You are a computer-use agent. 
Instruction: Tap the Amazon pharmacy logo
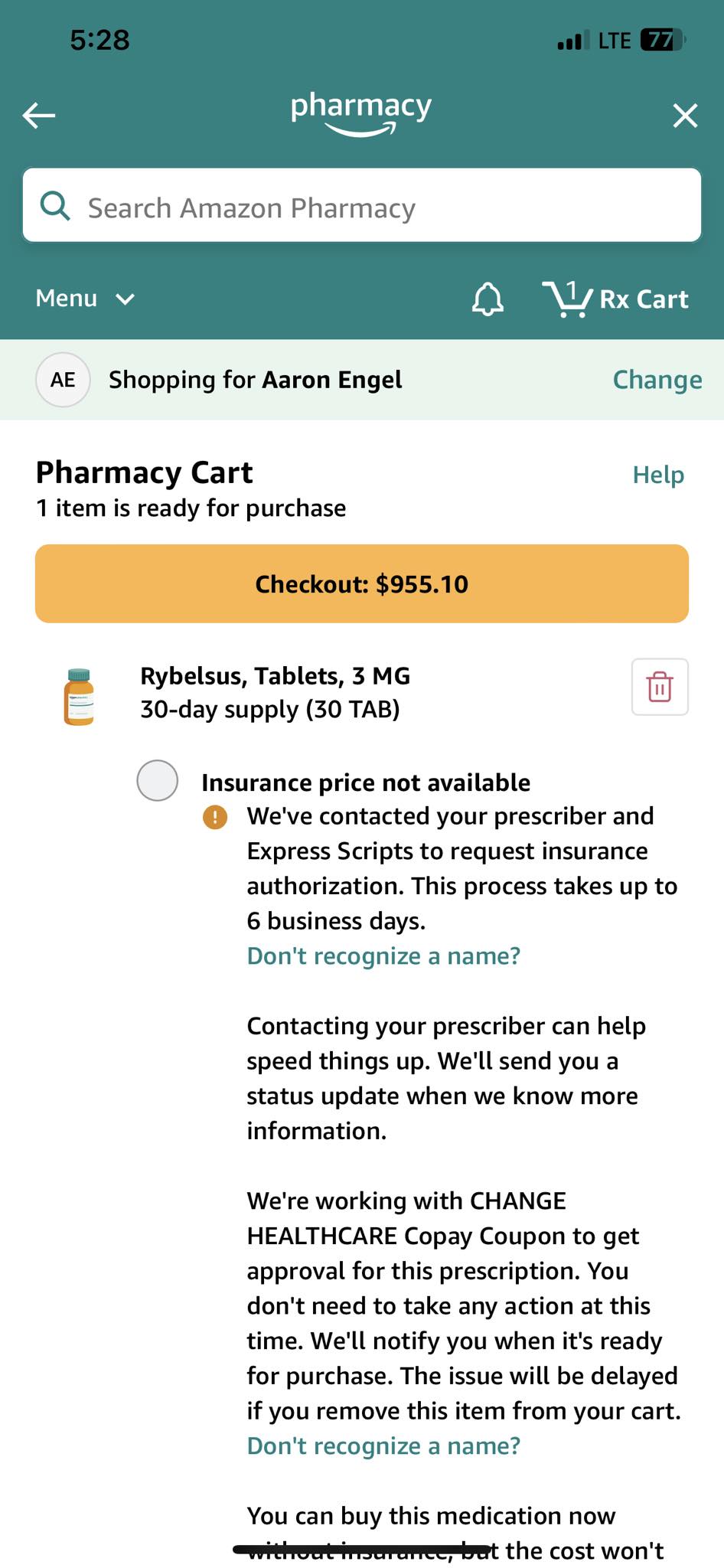click(x=361, y=114)
